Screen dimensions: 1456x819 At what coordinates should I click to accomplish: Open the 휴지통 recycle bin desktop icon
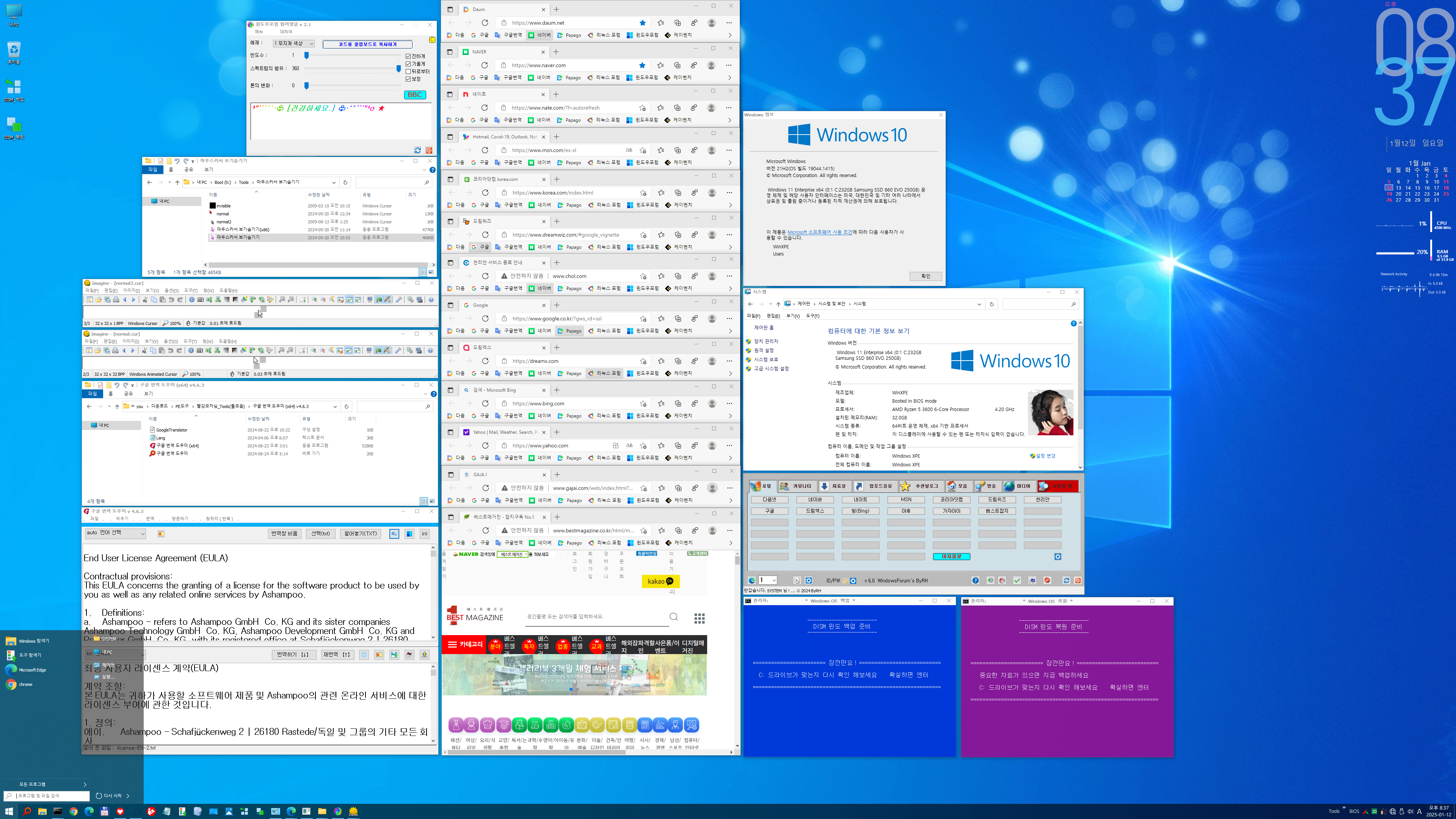point(14,53)
